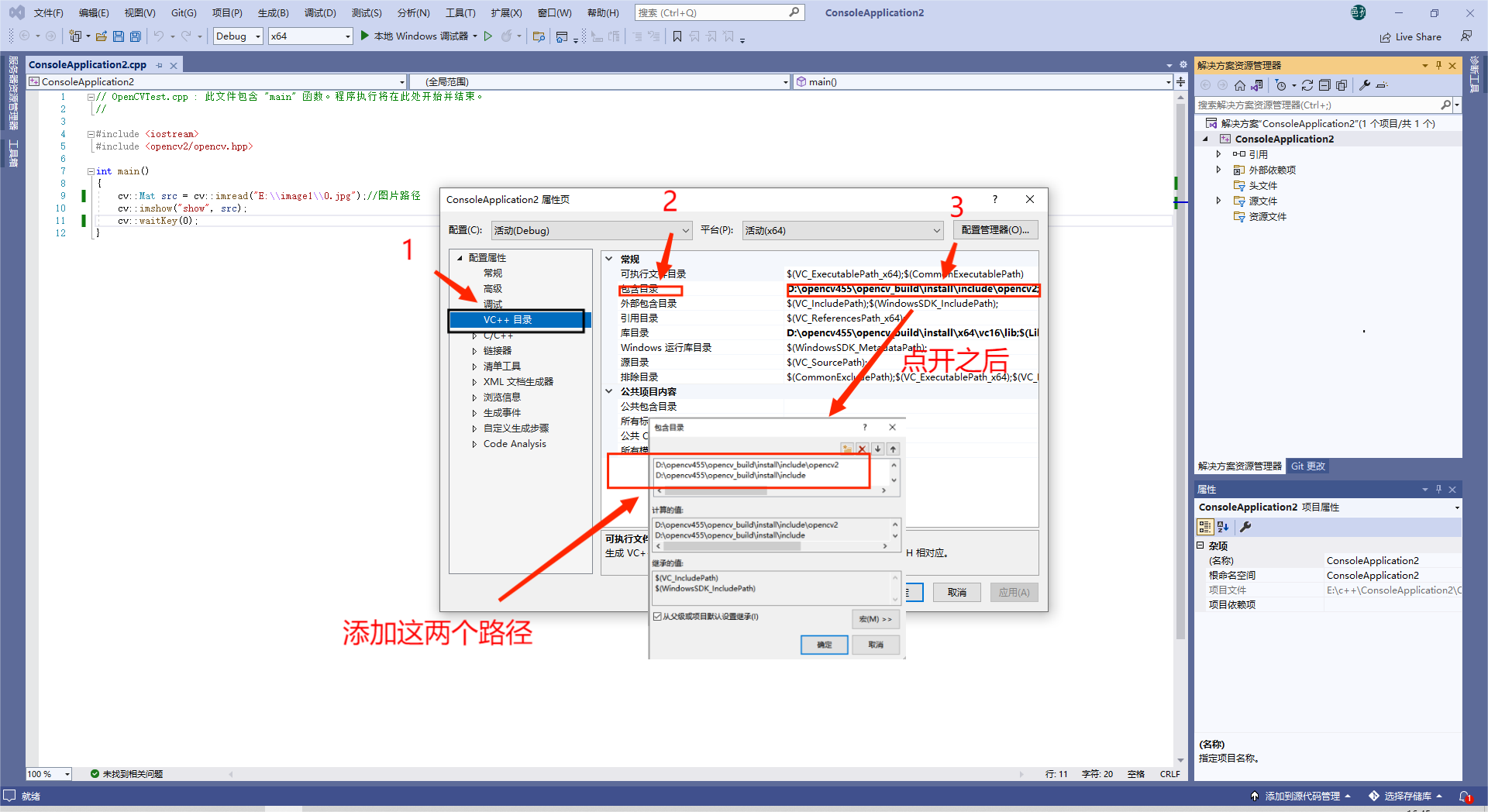Start without debugging using the hollow play icon
Screen dimensions: 1488x812
click(488, 36)
